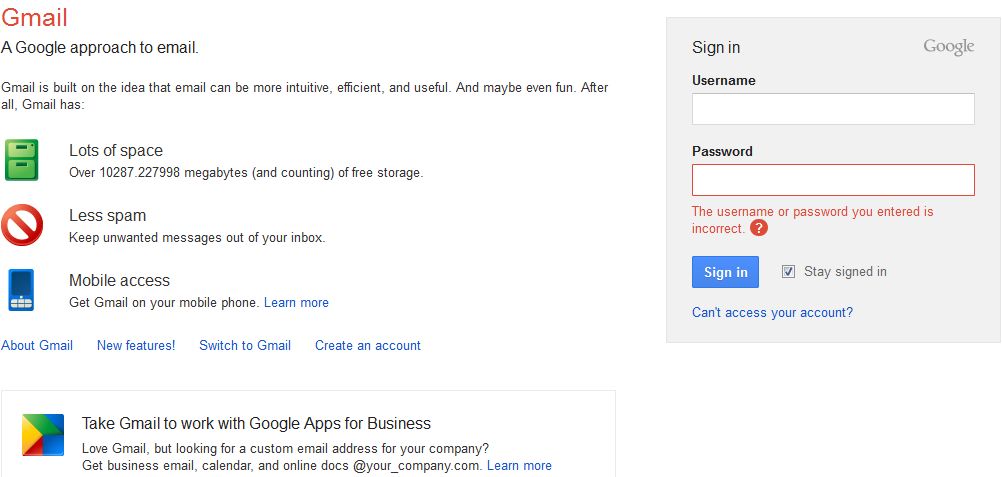Click Keep unwanted messages out text
Screen dimensions: 1002x477
click(x=197, y=238)
